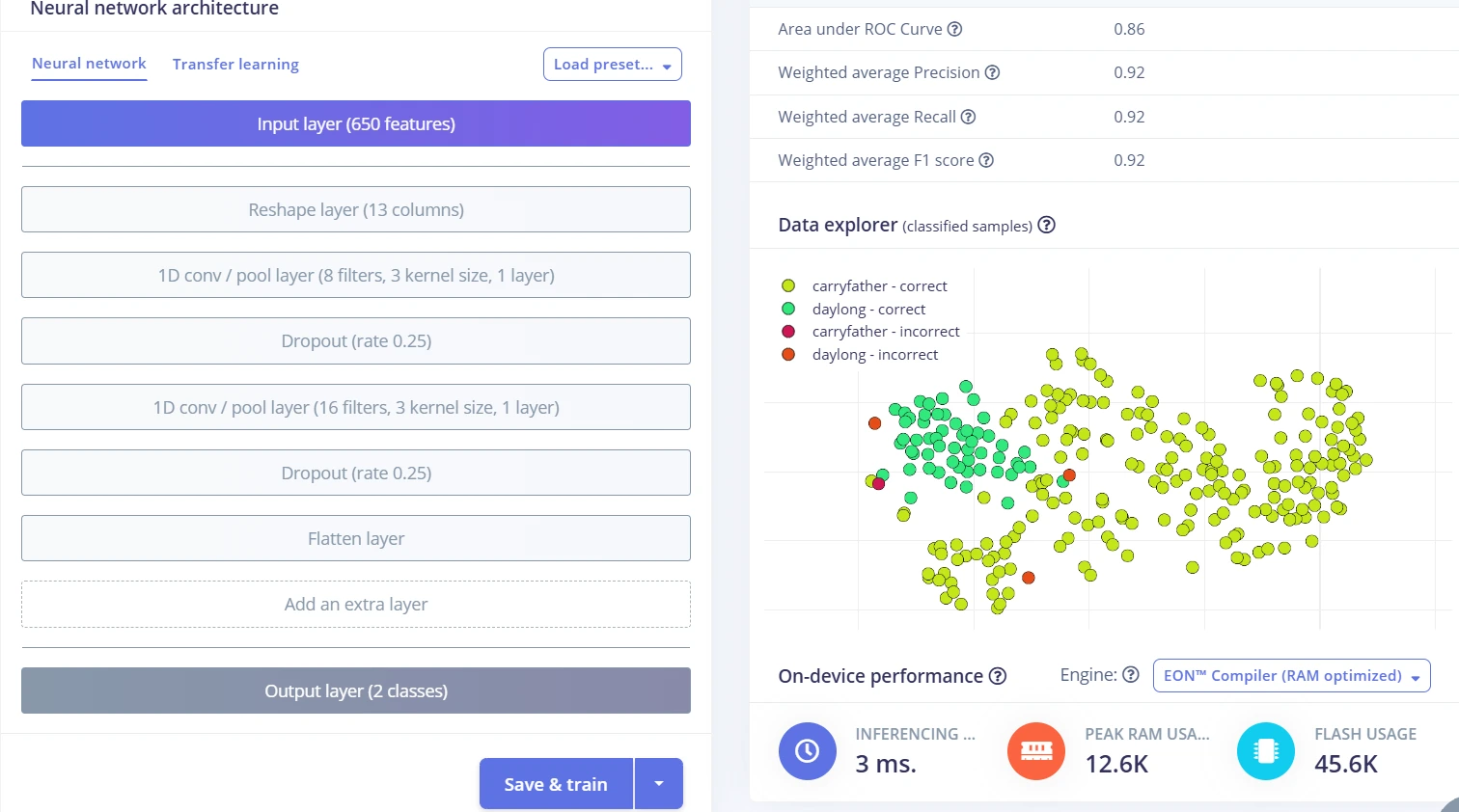Click the Save & train button

coord(556,783)
